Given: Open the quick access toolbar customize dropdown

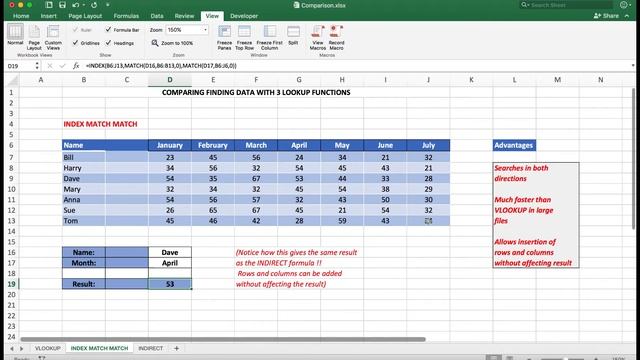Looking at the screenshot, I should (108, 5).
